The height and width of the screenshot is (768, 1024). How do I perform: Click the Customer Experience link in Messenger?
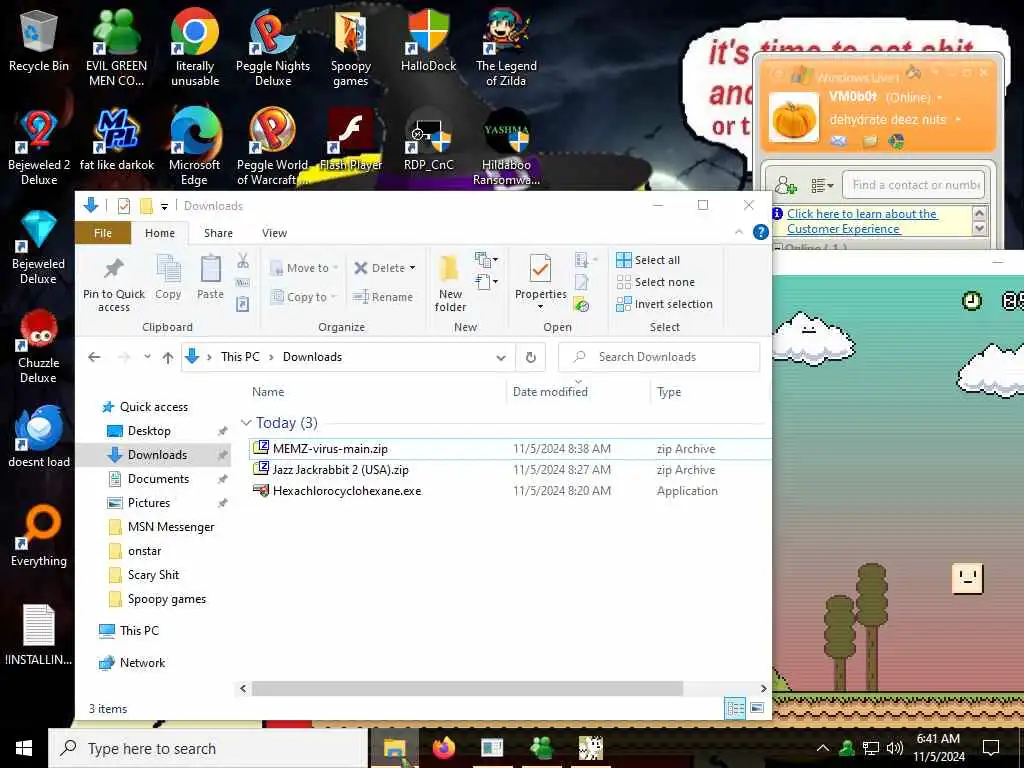click(862, 221)
